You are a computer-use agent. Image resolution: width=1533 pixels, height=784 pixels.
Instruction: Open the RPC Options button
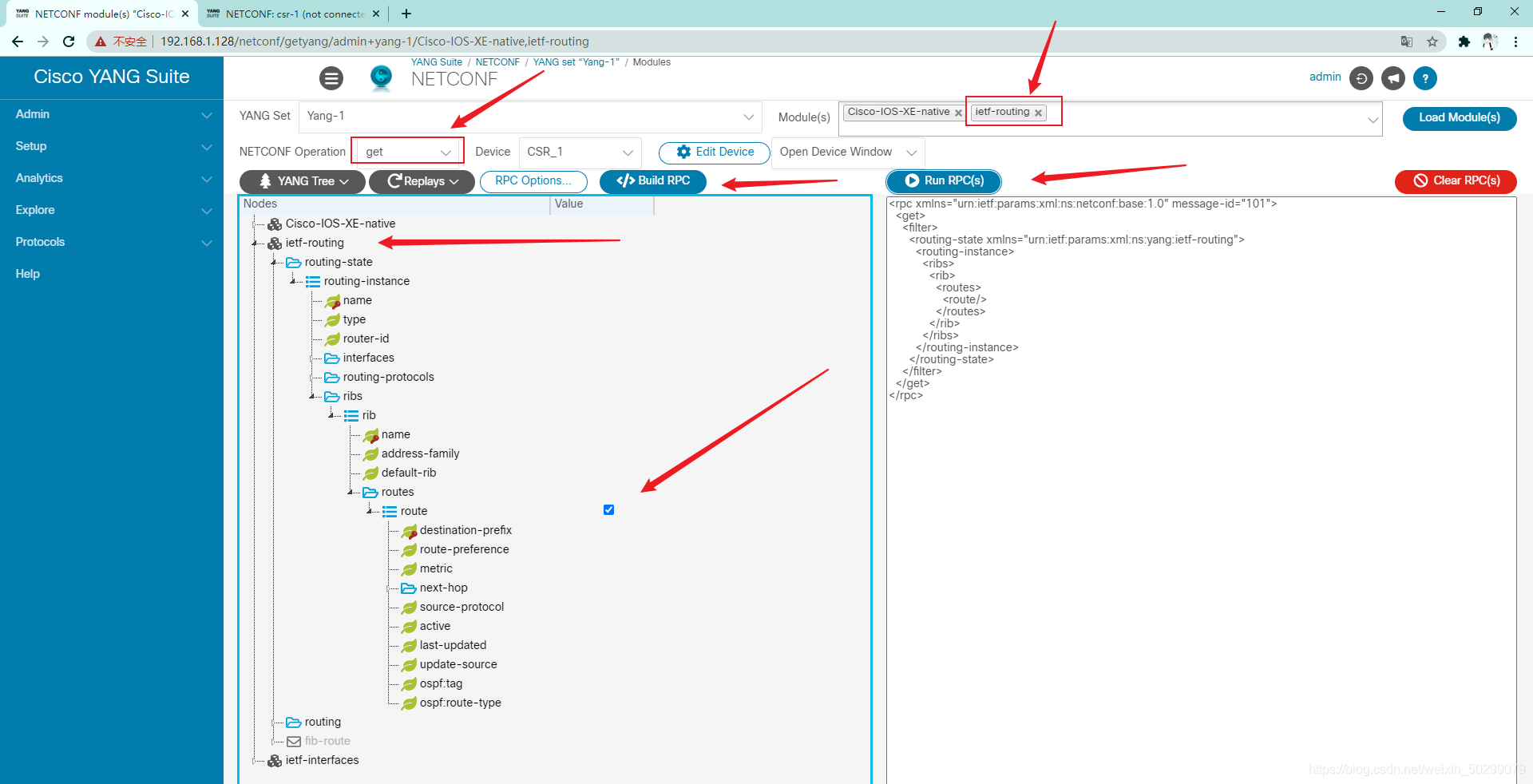click(x=533, y=181)
